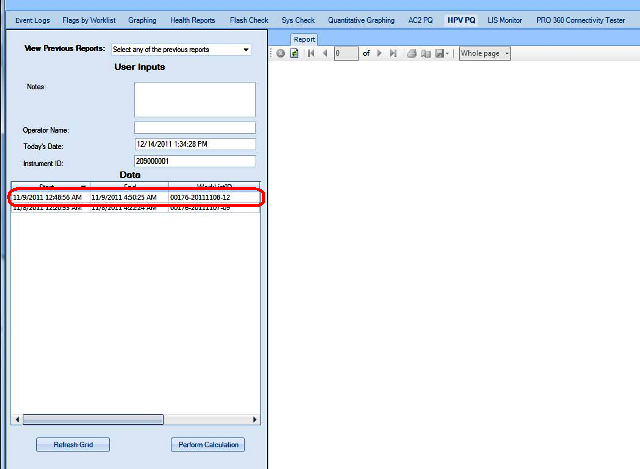Click the print report icon
Screen dimensions: 640x469
[411, 53]
